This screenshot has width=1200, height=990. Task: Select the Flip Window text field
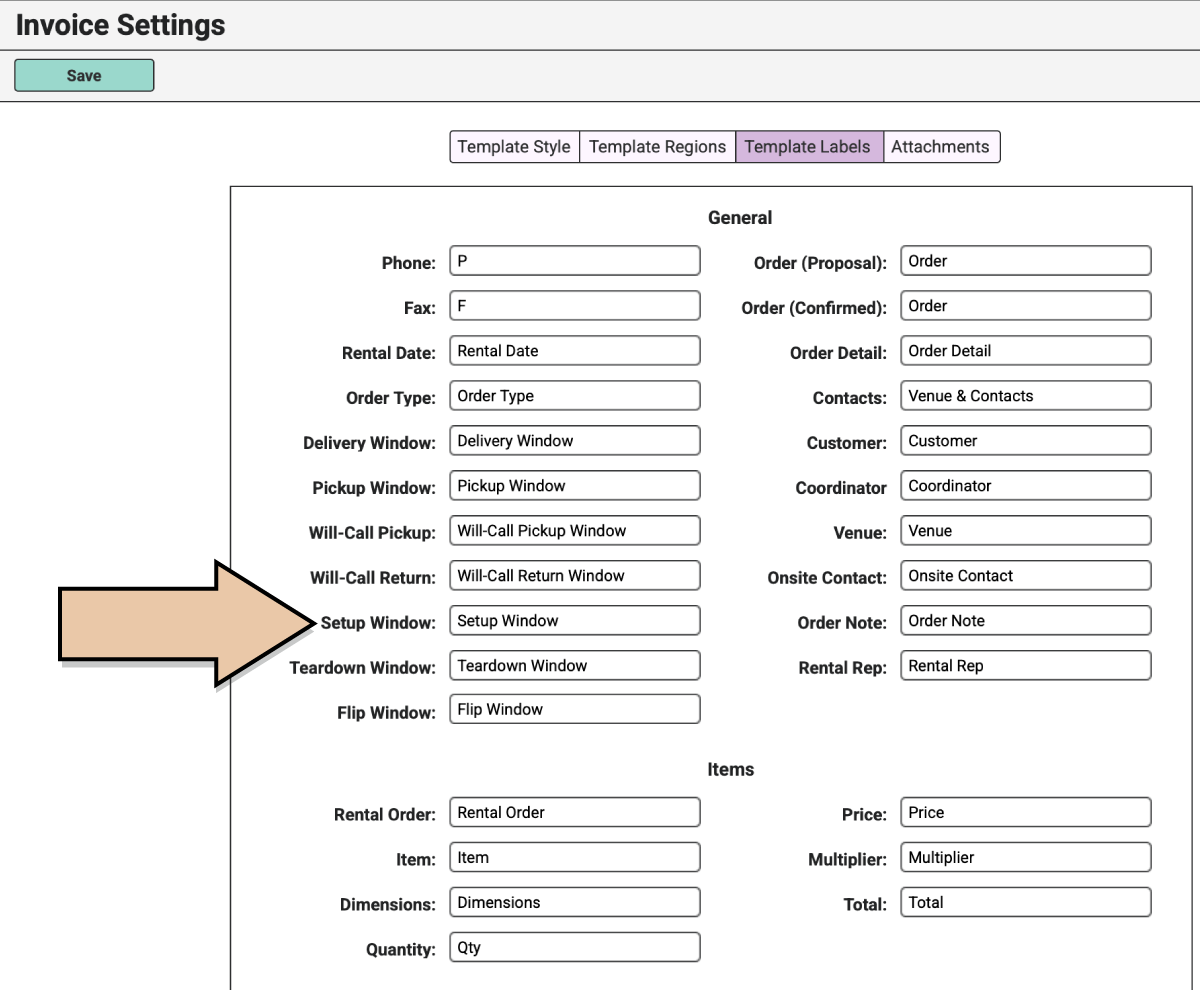coord(575,710)
